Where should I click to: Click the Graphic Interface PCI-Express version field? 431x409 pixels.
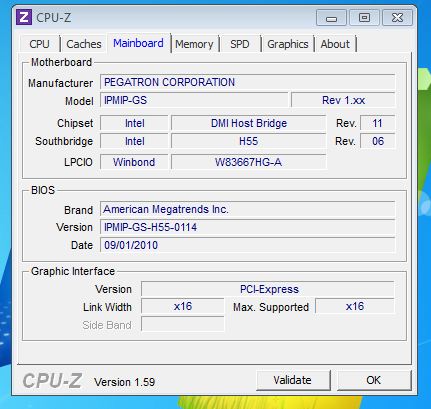(268, 289)
